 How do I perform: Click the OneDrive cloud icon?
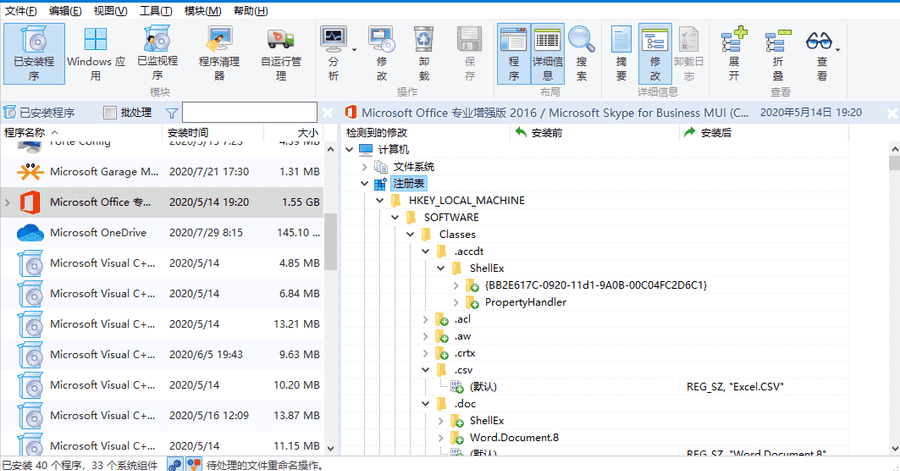(30, 232)
